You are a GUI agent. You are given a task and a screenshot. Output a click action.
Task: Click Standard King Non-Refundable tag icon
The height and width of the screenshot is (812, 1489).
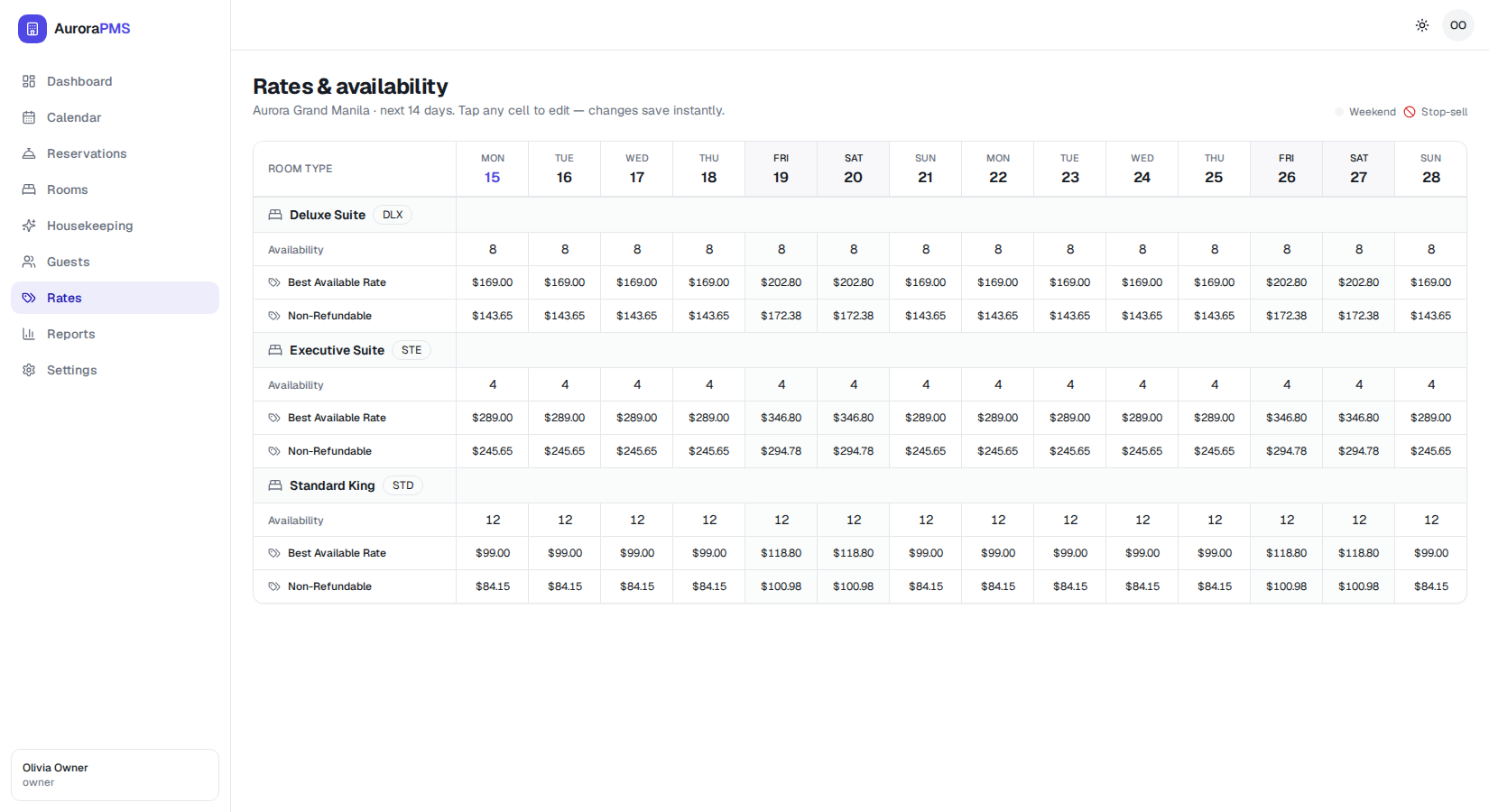tap(274, 586)
